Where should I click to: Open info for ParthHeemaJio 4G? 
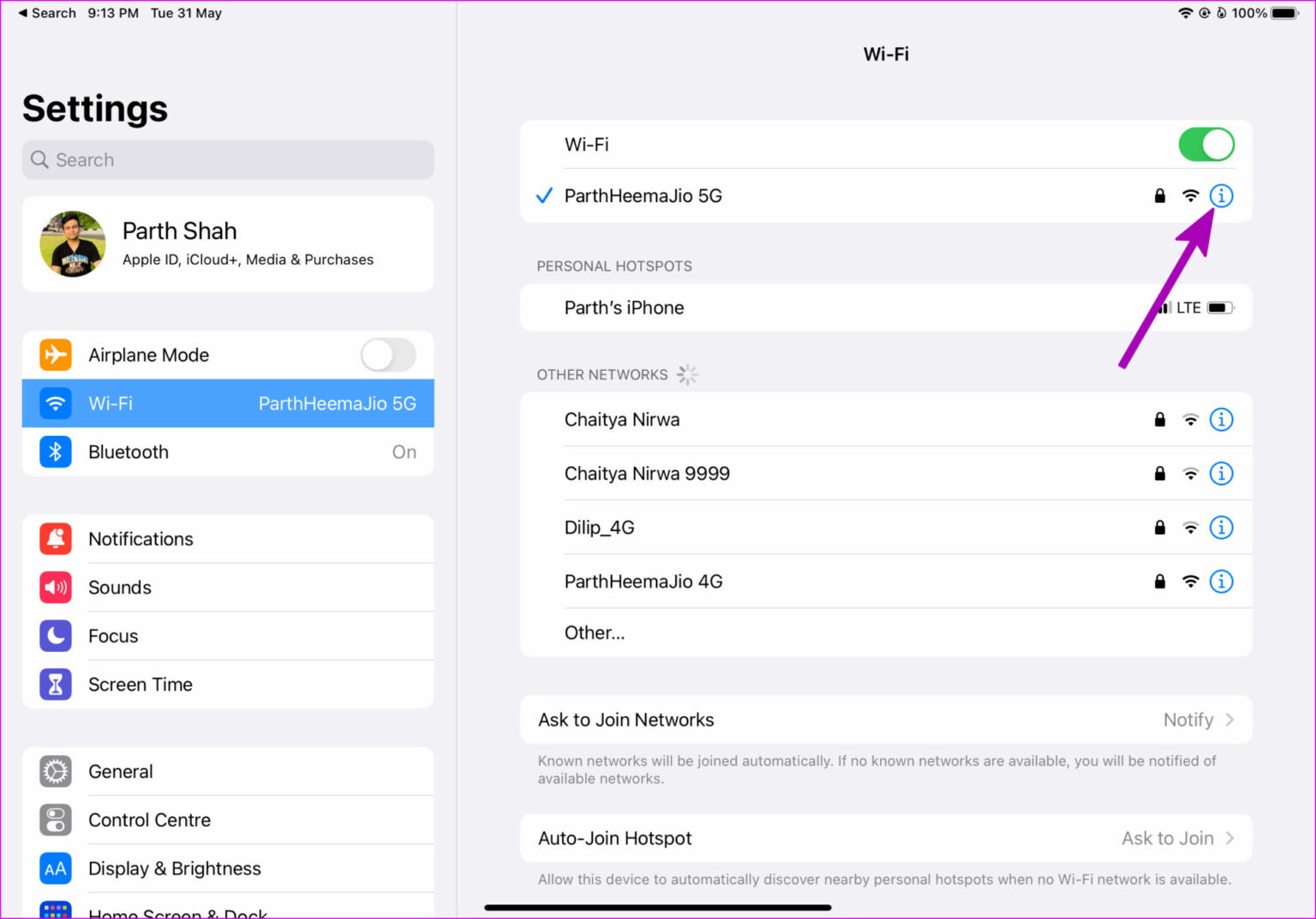click(x=1221, y=582)
